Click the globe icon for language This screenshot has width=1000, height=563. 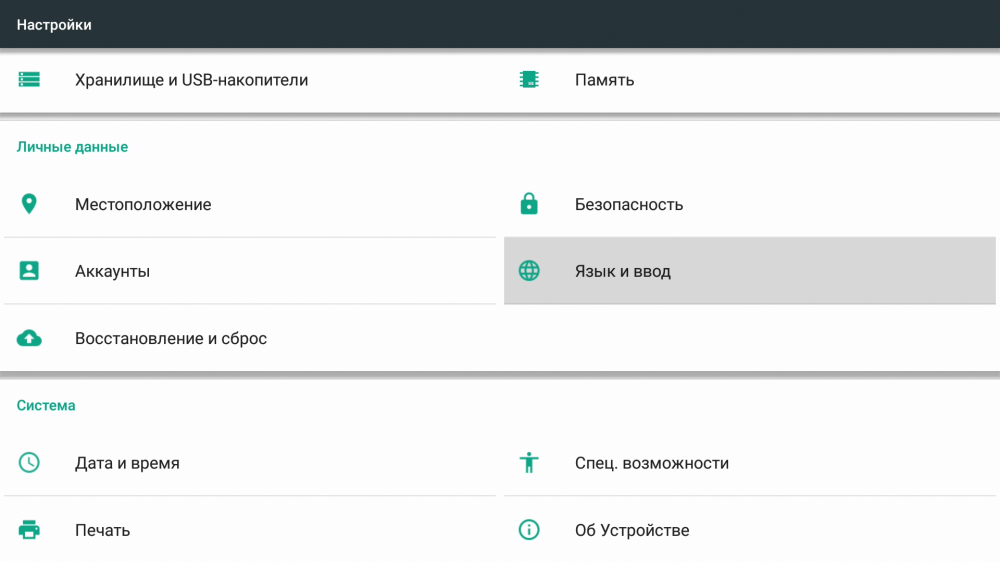(529, 271)
